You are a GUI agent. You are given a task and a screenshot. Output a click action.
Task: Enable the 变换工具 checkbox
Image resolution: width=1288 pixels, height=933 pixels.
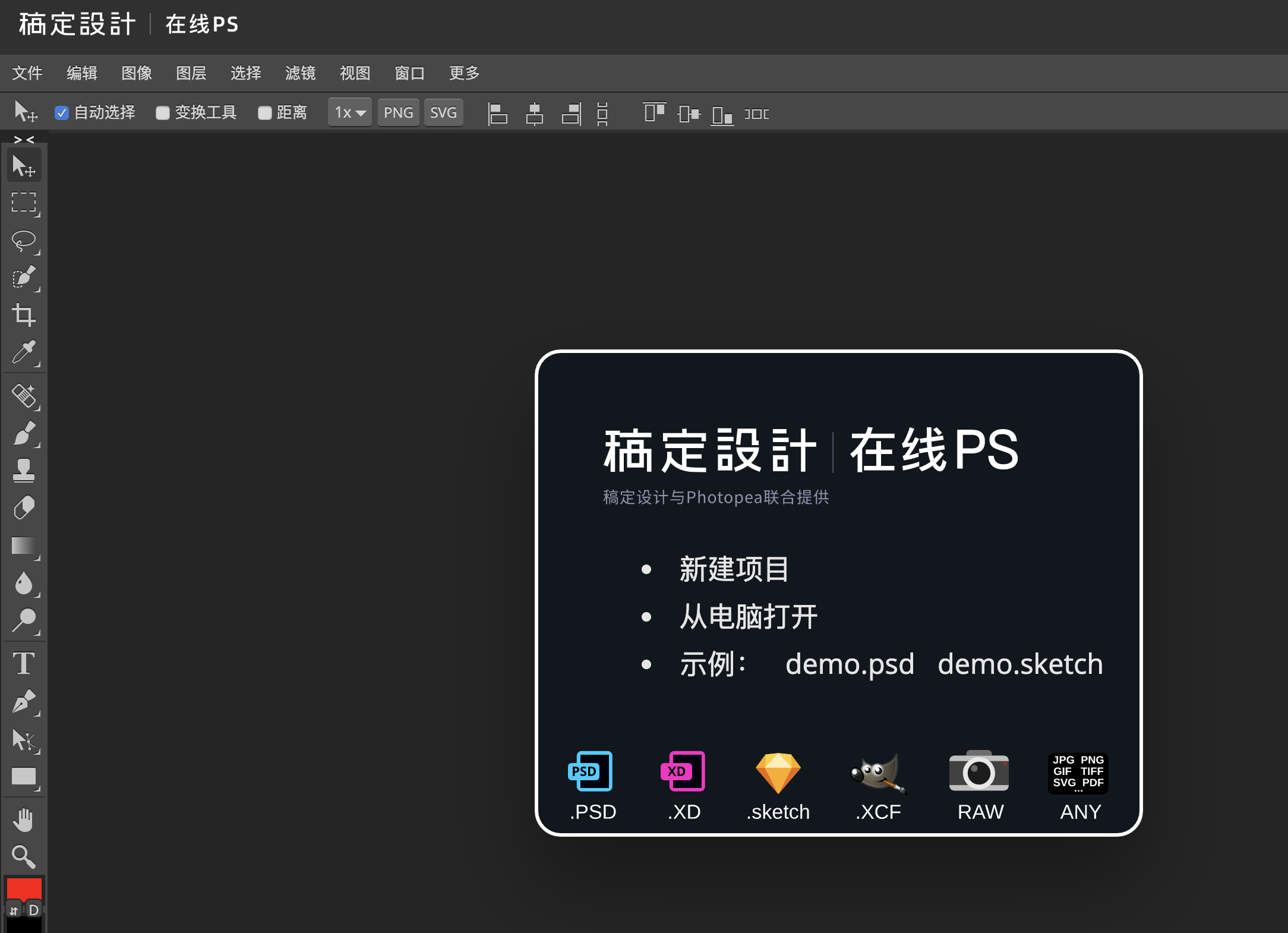coord(162,113)
